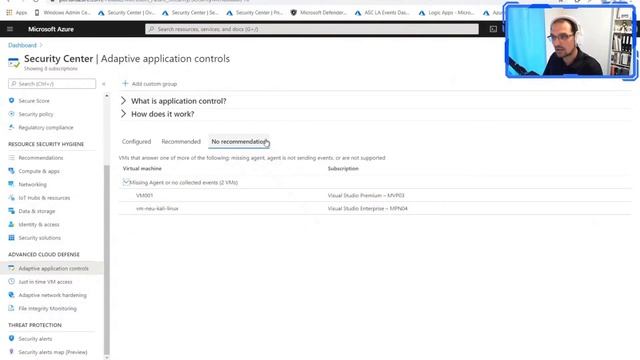640x360 pixels.
Task: Click the sidebar scrollbar down arrow
Action: coord(107,358)
